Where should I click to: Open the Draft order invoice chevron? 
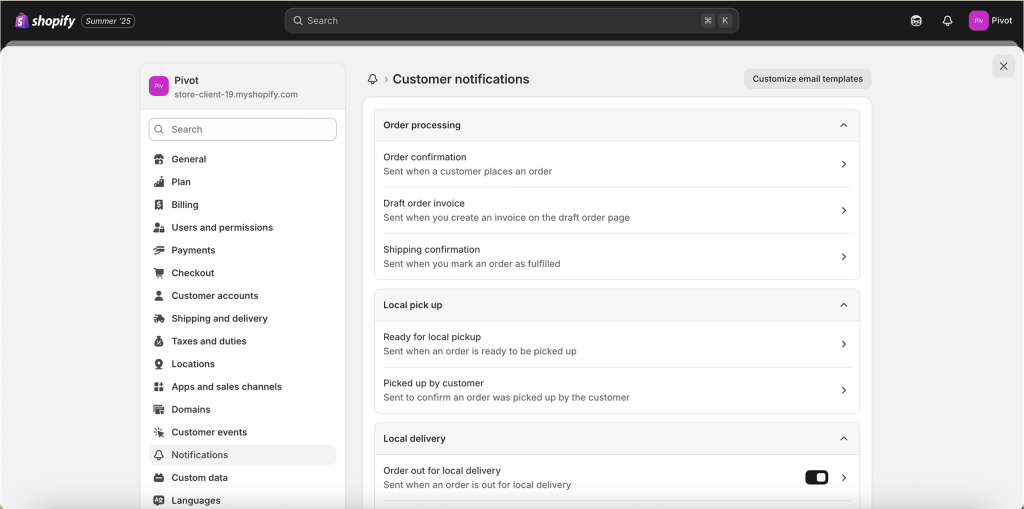(x=844, y=210)
